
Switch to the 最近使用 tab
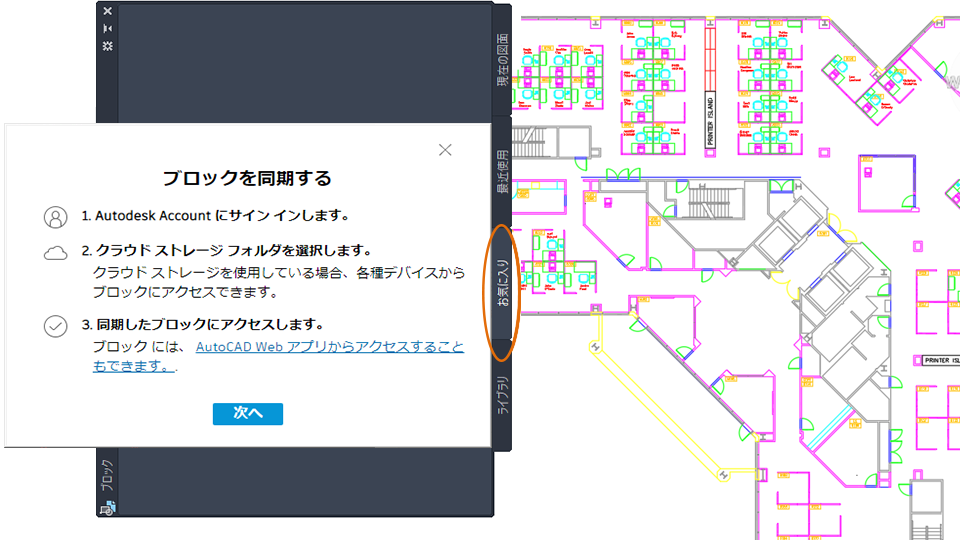[x=502, y=172]
